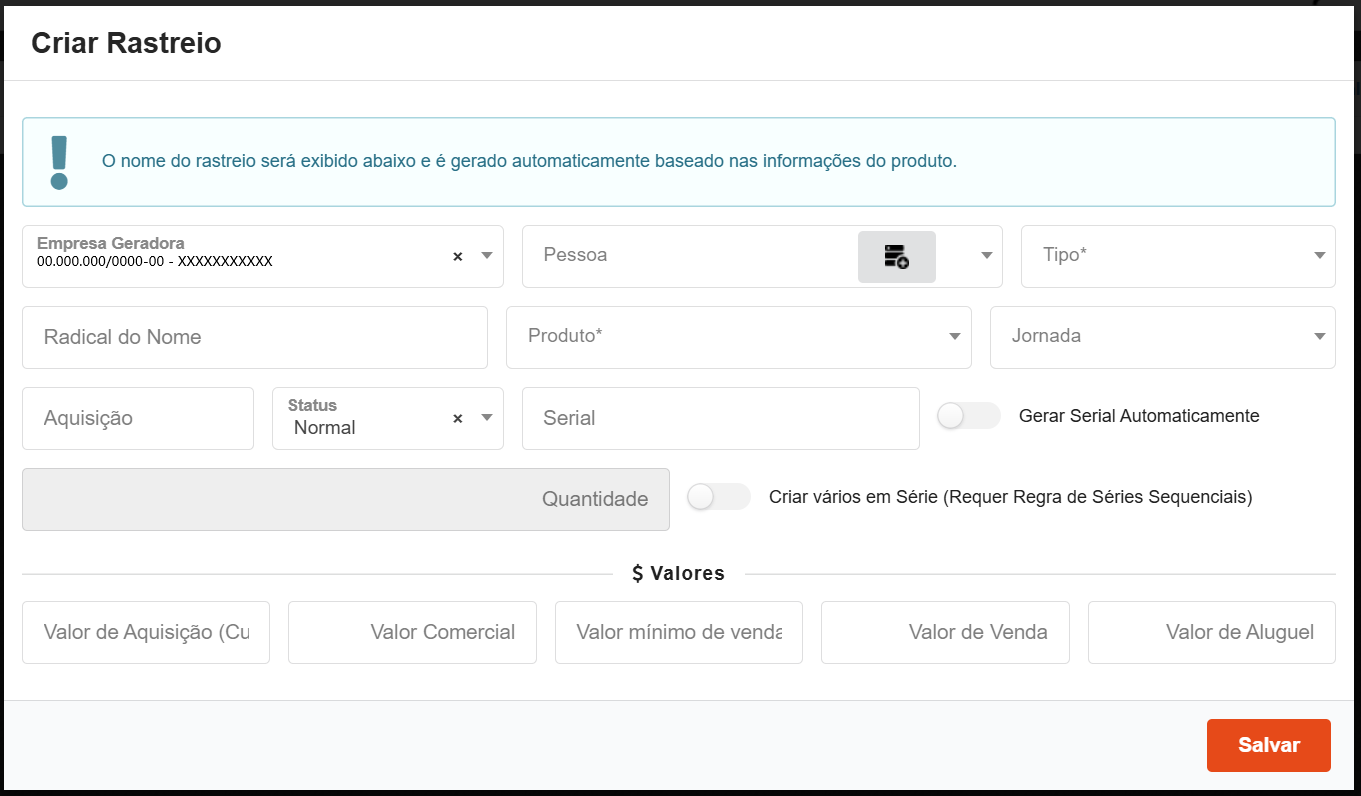Click the Valor de Aluguel field
This screenshot has width=1361, height=796.
click(1211, 632)
